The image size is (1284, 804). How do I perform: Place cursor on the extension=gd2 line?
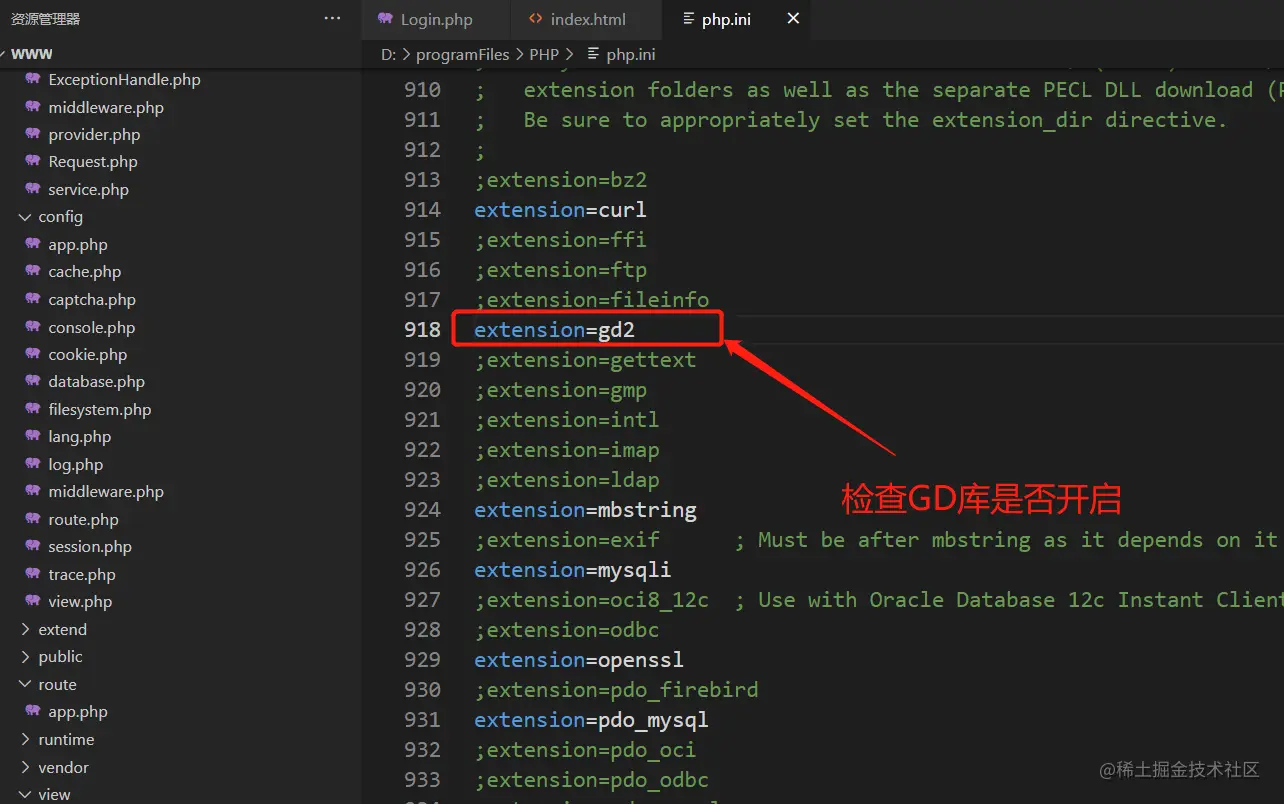coord(554,329)
